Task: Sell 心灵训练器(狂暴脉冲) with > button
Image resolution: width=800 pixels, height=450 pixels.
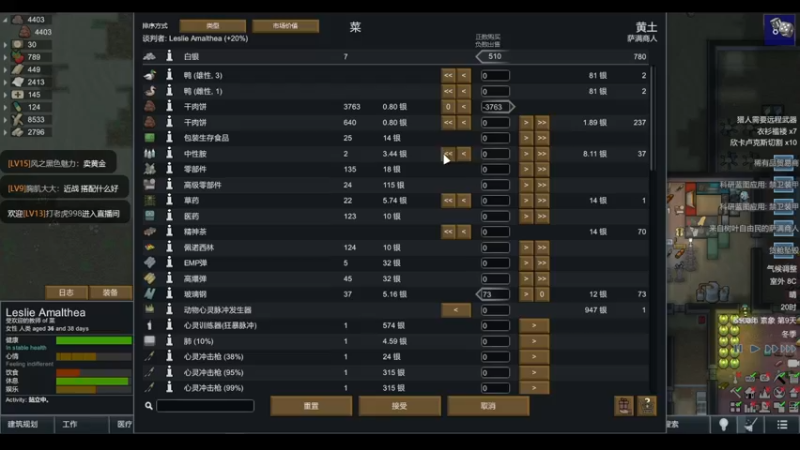Action: [x=534, y=326]
